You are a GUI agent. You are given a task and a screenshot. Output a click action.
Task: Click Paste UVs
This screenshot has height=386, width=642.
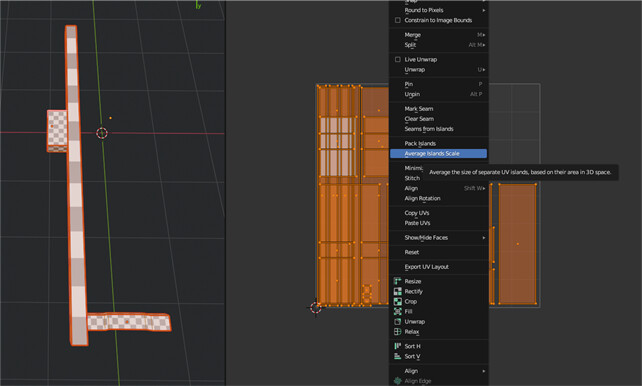(x=439, y=223)
